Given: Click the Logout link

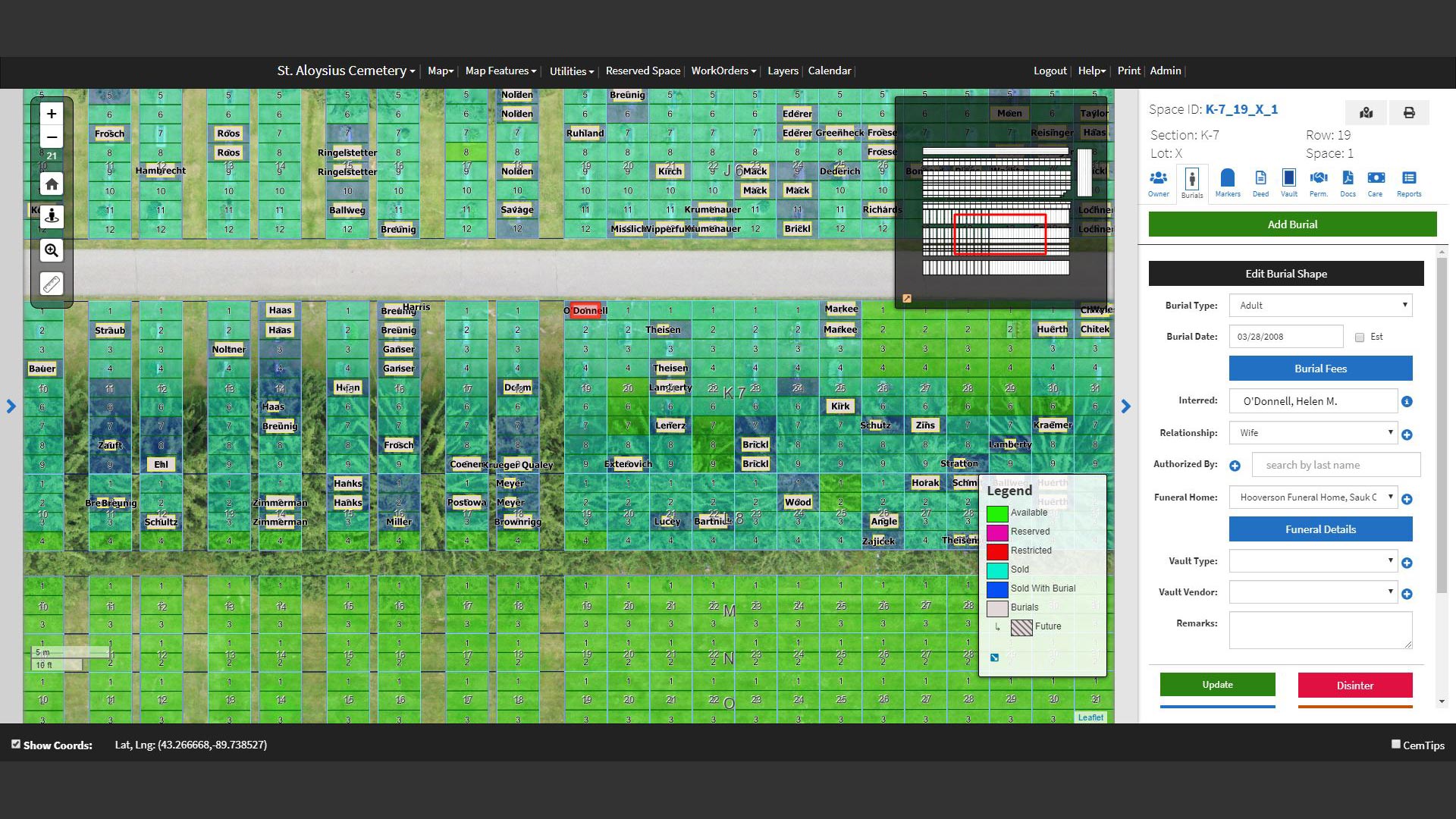Looking at the screenshot, I should [x=1050, y=71].
